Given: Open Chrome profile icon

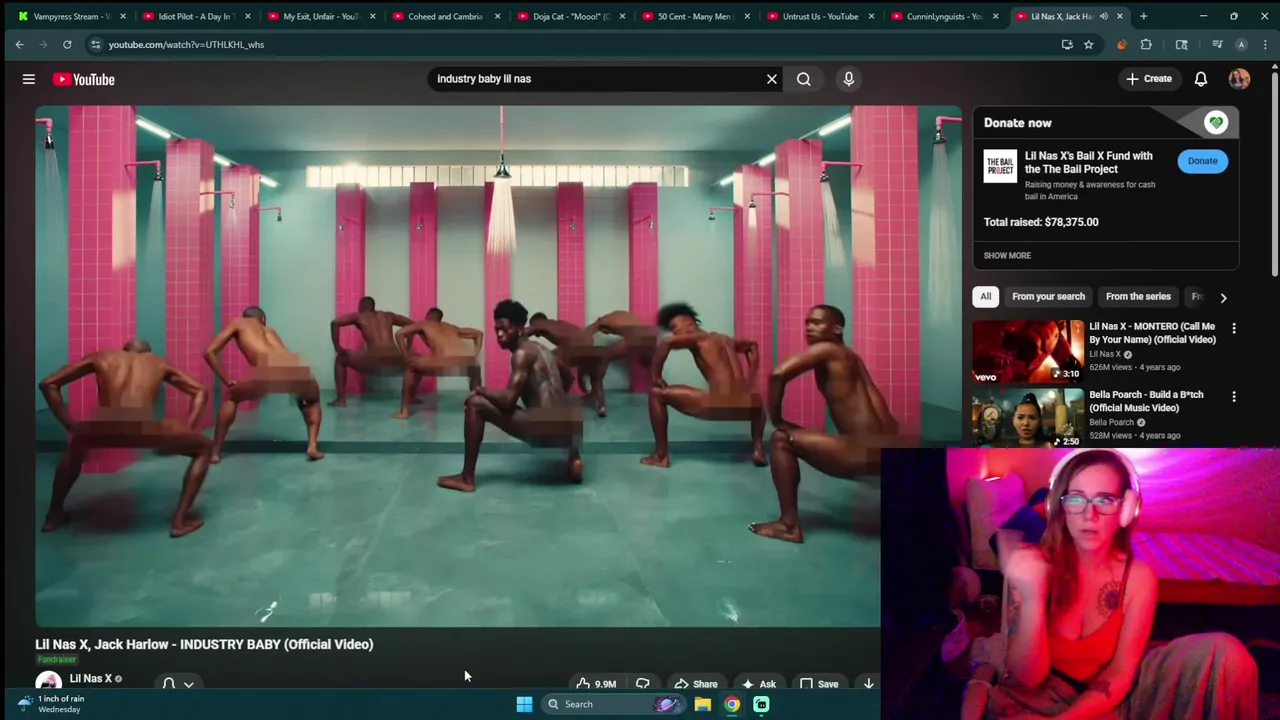Looking at the screenshot, I should point(1241,44).
